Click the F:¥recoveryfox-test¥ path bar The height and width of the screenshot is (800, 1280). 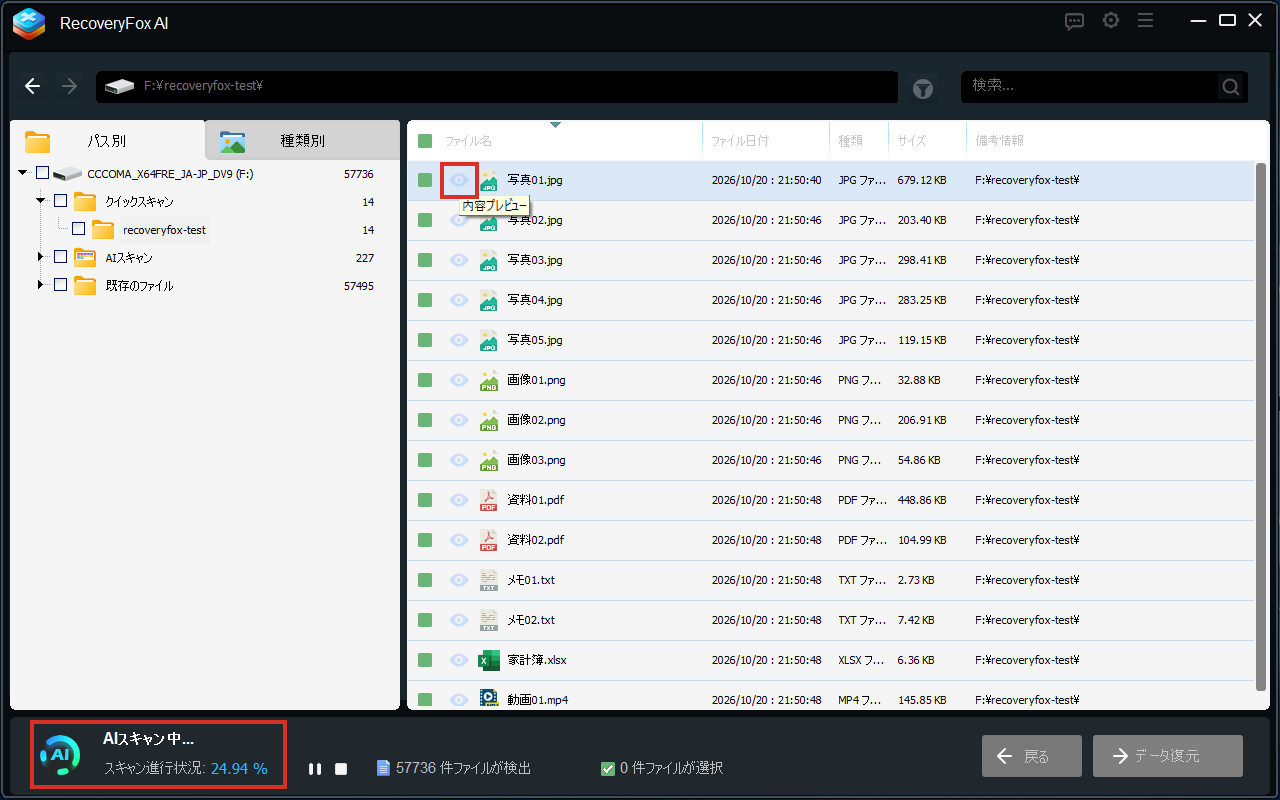497,87
